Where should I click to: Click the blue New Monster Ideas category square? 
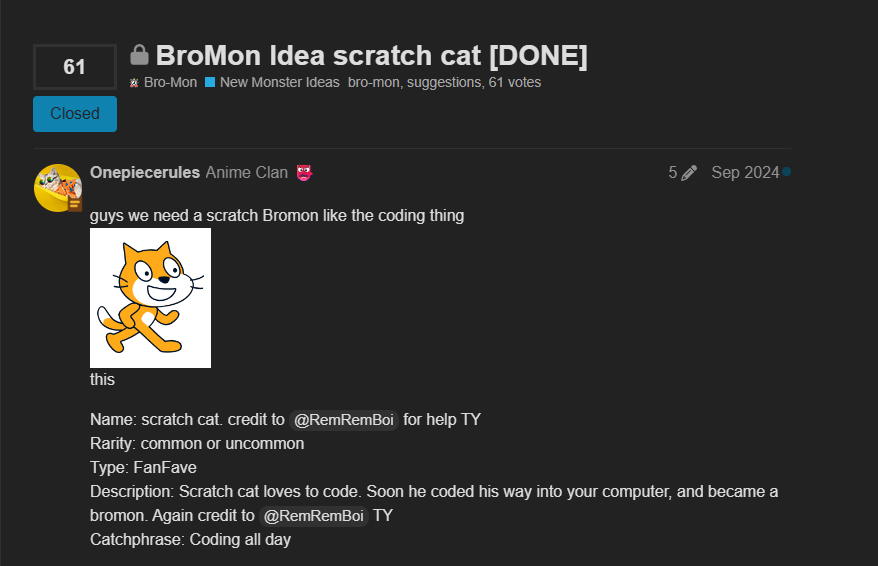coord(210,83)
